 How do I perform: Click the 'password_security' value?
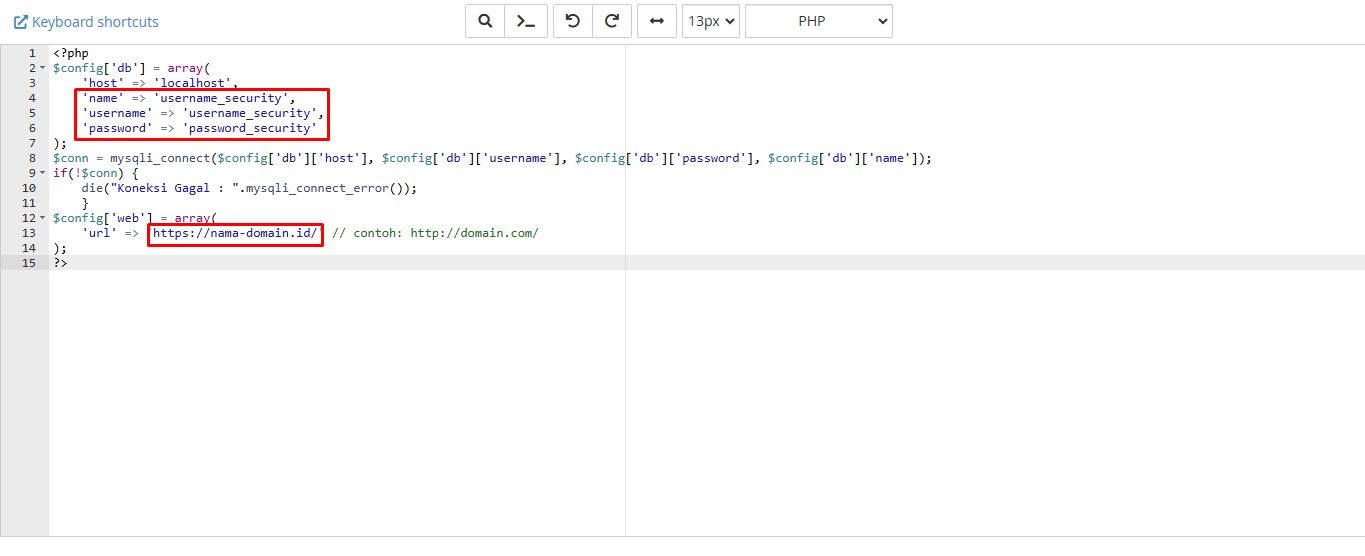250,128
